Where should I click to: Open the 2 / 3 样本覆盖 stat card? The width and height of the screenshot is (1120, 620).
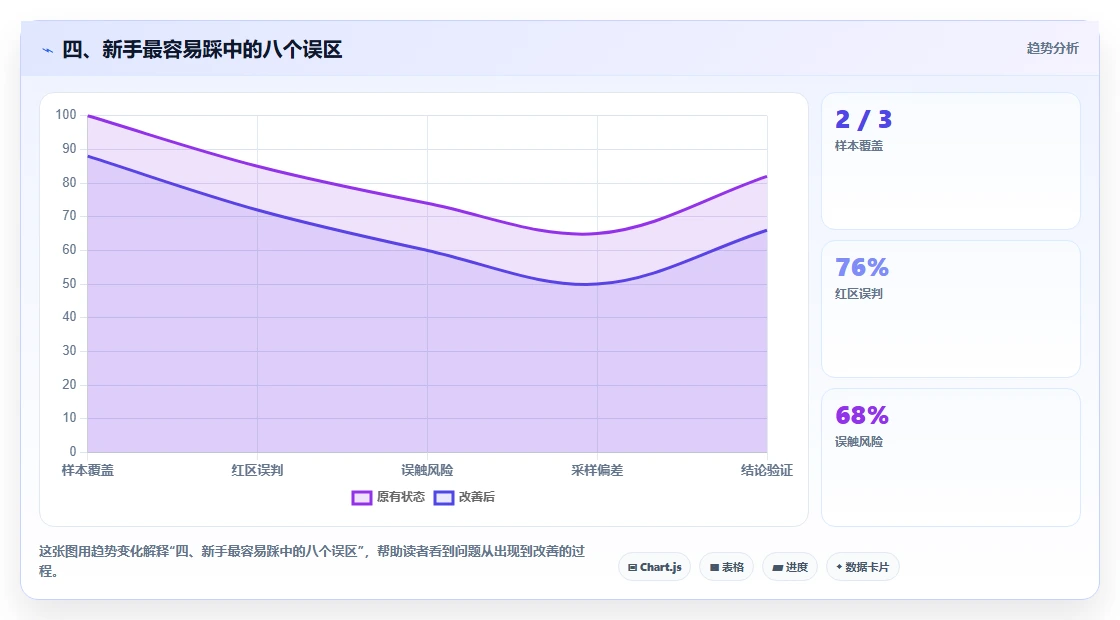(x=951, y=161)
